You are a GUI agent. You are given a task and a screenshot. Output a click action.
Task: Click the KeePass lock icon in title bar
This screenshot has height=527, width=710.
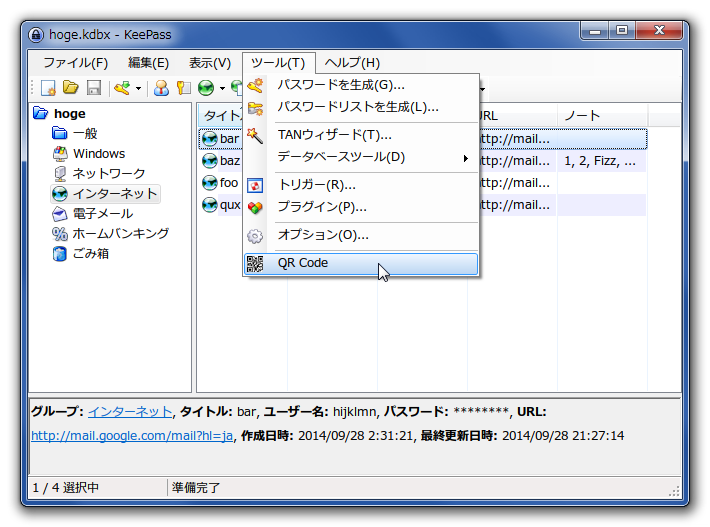36,35
